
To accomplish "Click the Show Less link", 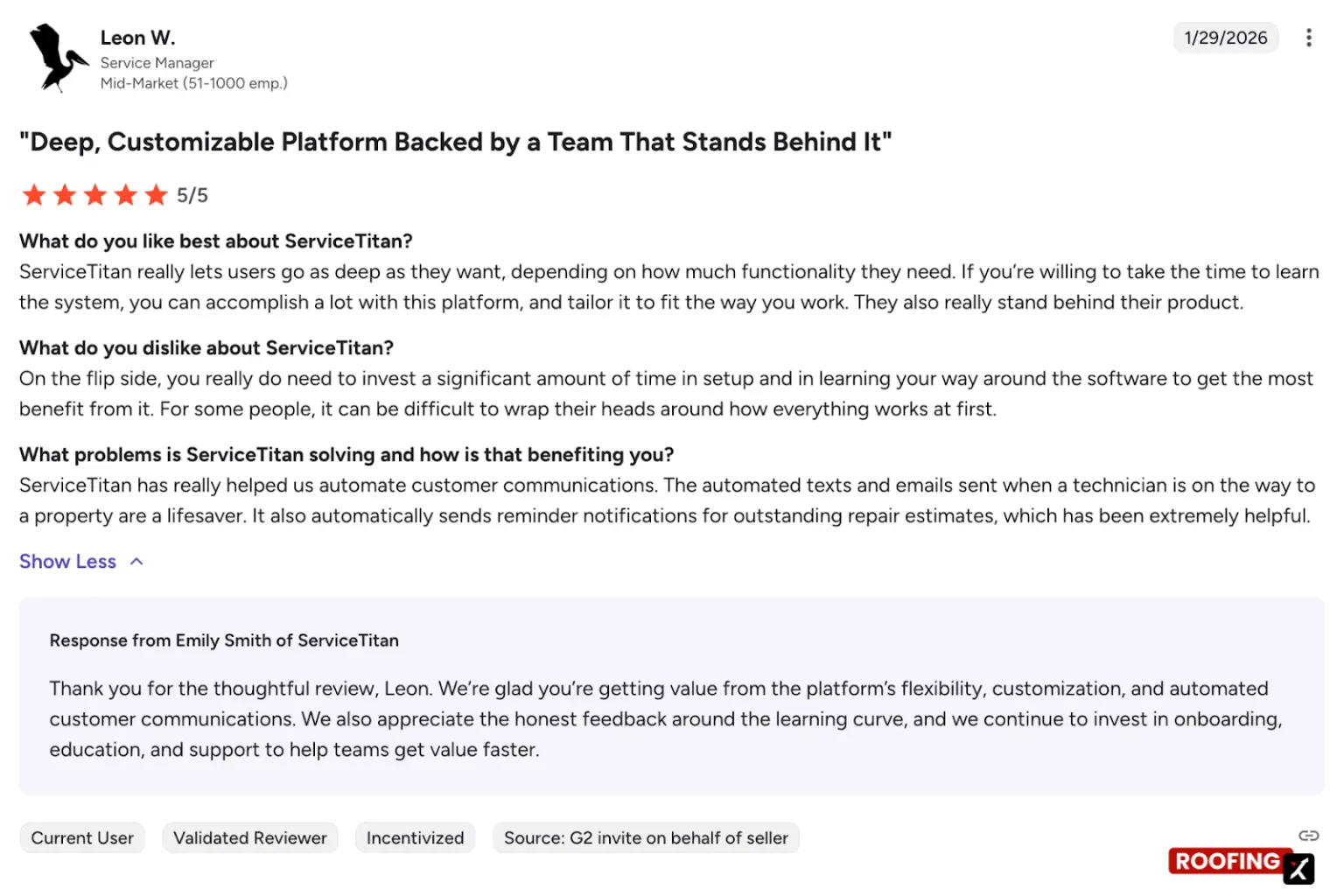I will pos(67,561).
